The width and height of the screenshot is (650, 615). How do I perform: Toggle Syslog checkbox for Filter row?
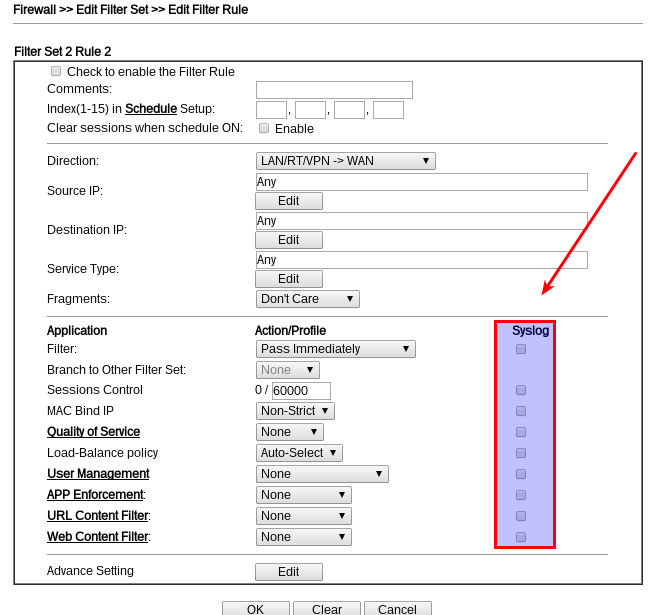pos(520,349)
